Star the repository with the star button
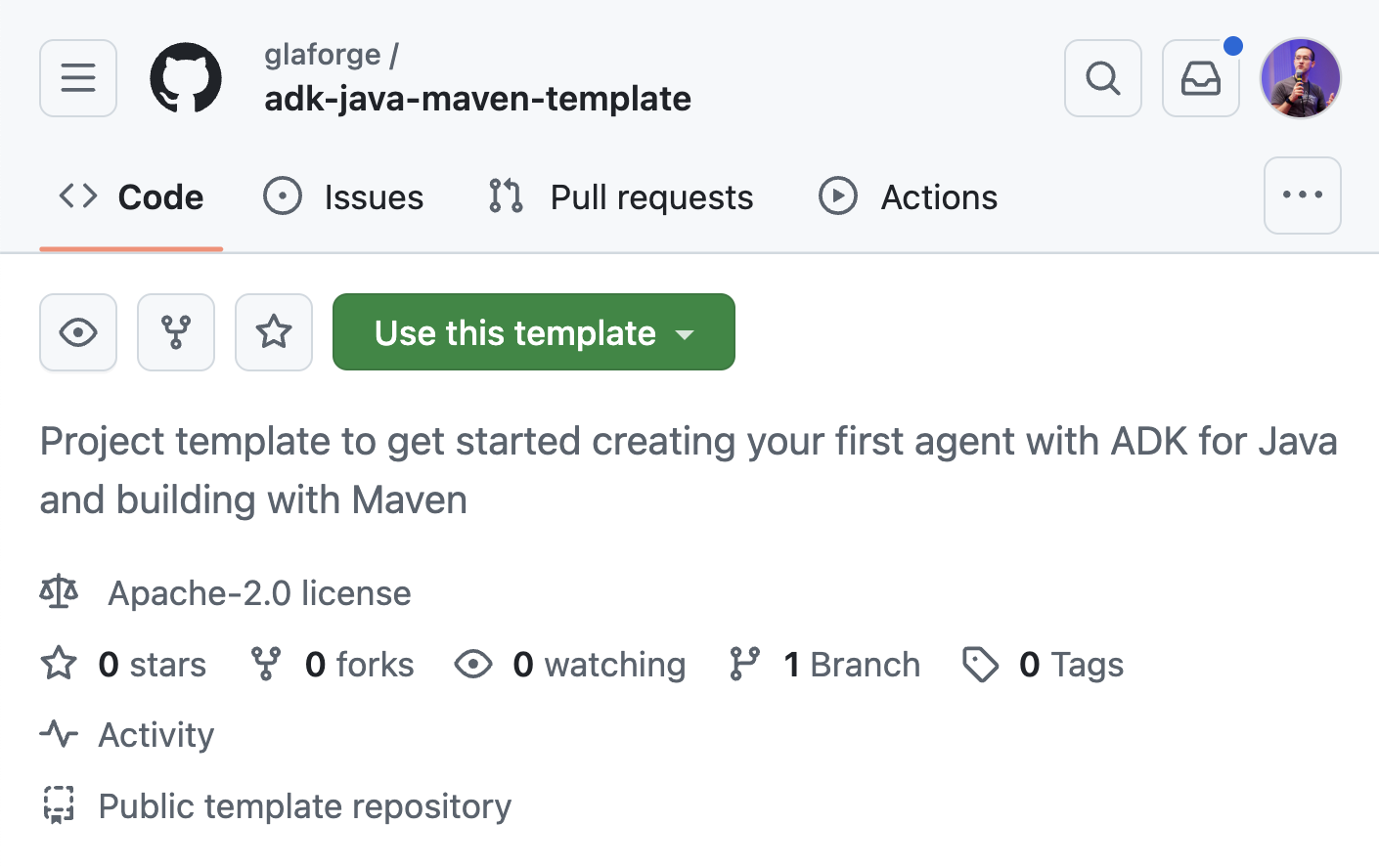1379x868 pixels. click(x=274, y=332)
